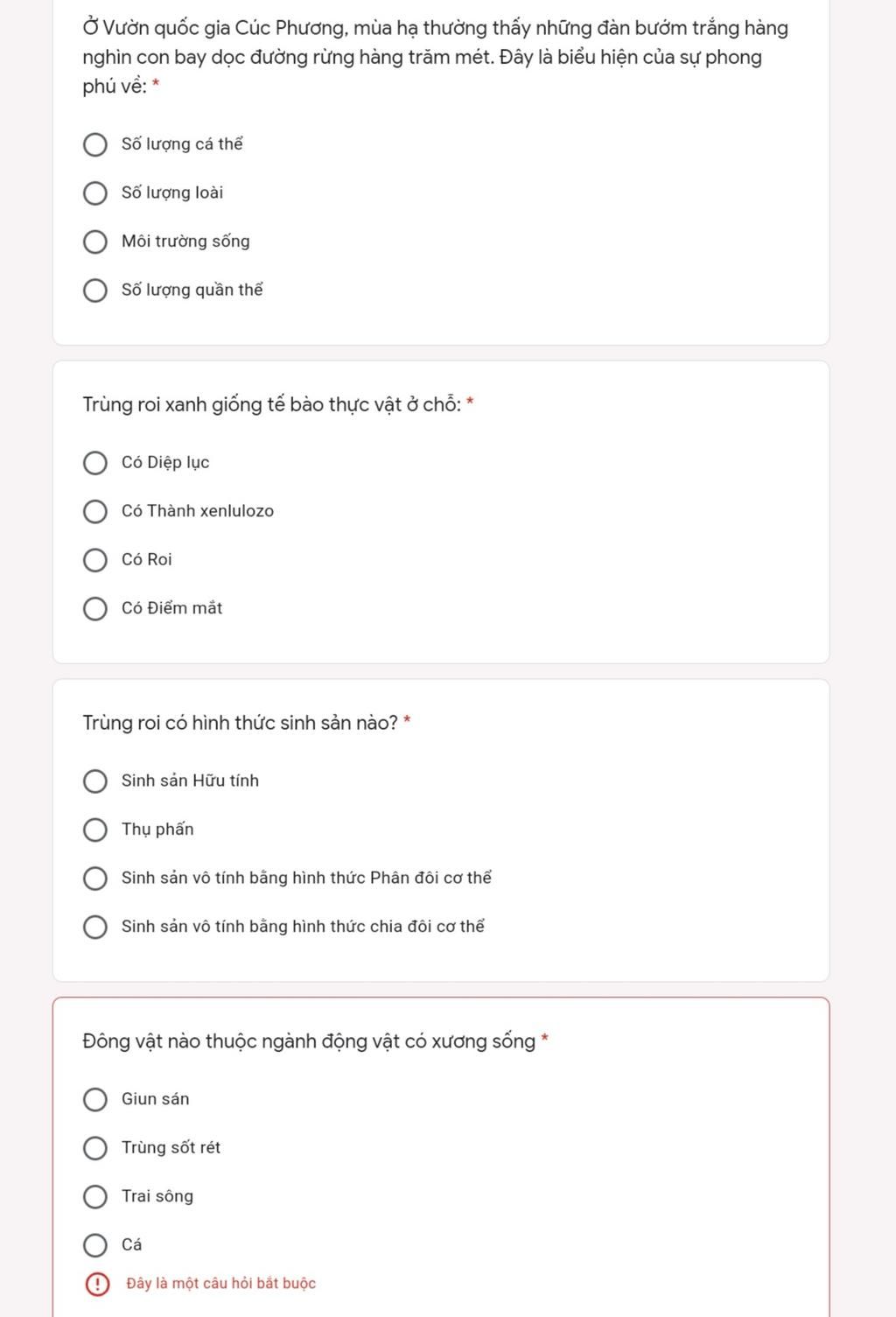The width and height of the screenshot is (896, 1317).
Task: Select "Cá" as the vertebrate answer
Action: (94, 1245)
